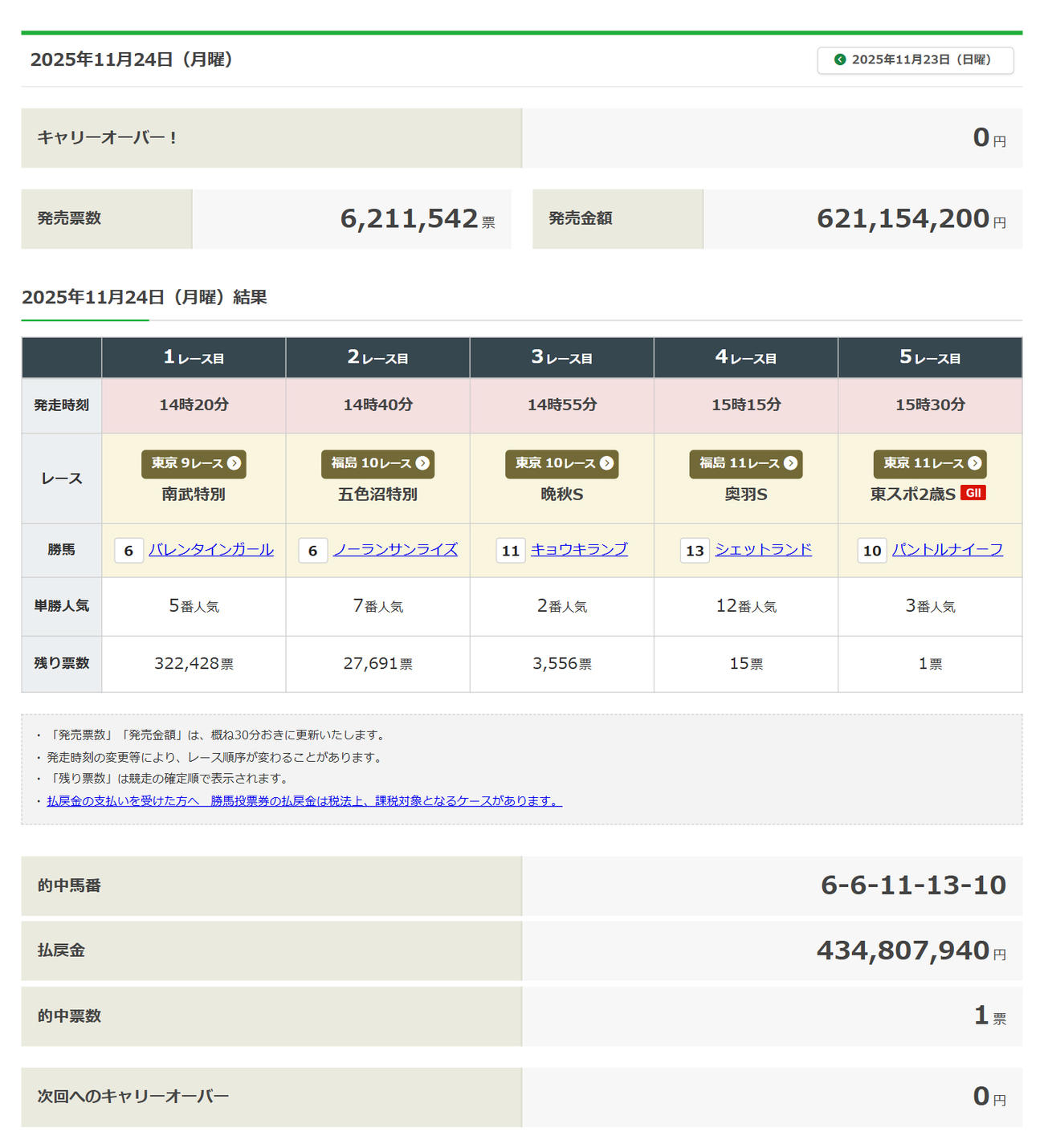The image size is (1044, 1148).
Task: Click the 発走時刻 row header
Action: click(x=61, y=405)
